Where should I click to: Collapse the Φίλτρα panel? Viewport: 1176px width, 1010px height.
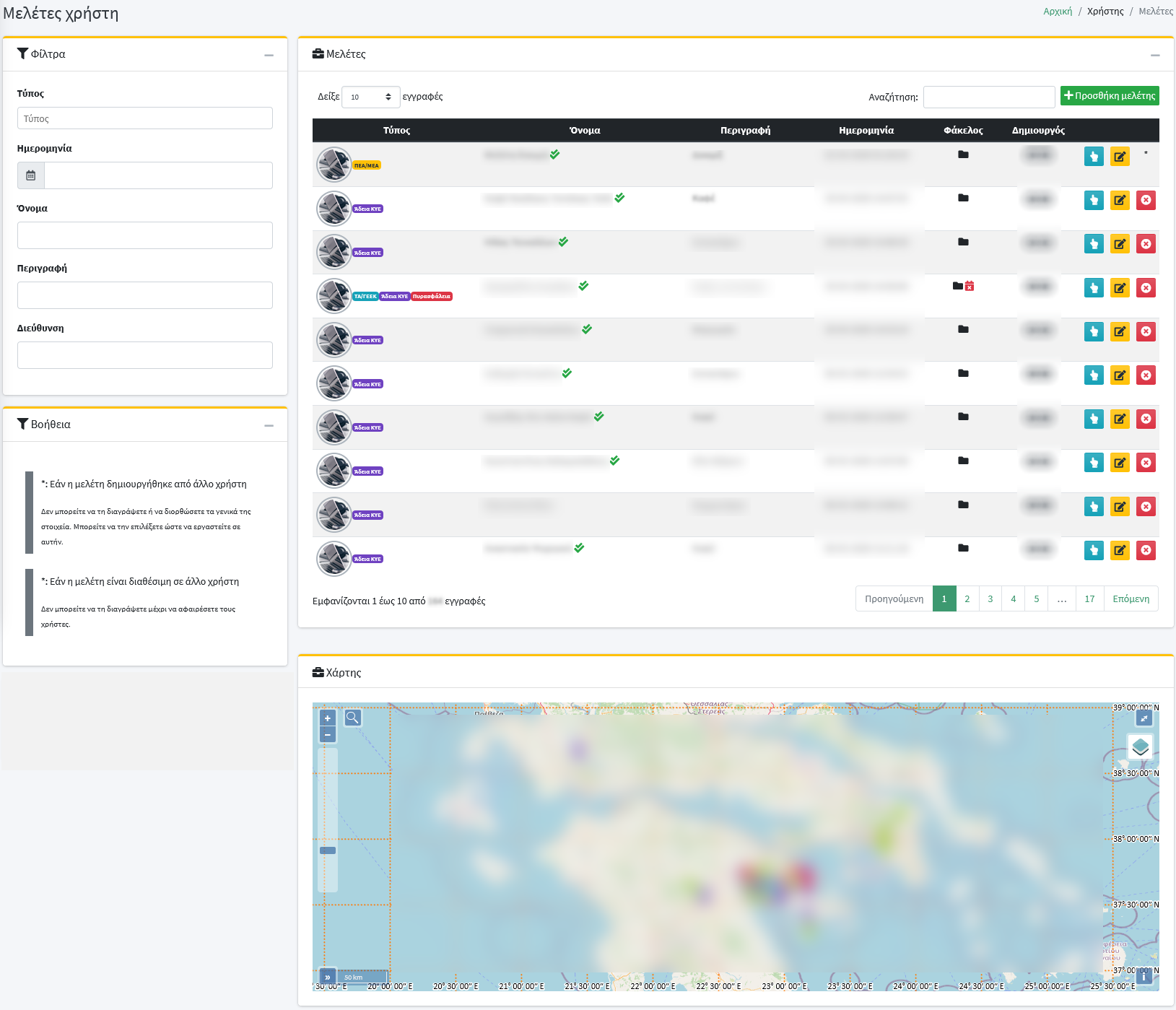269,55
